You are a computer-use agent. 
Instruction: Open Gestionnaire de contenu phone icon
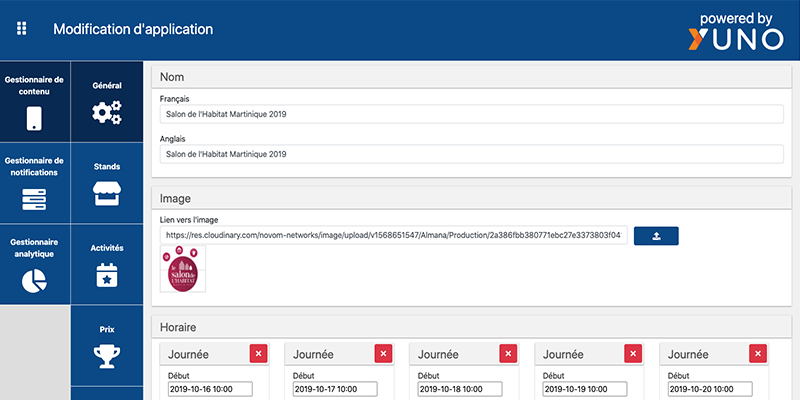pos(34,118)
